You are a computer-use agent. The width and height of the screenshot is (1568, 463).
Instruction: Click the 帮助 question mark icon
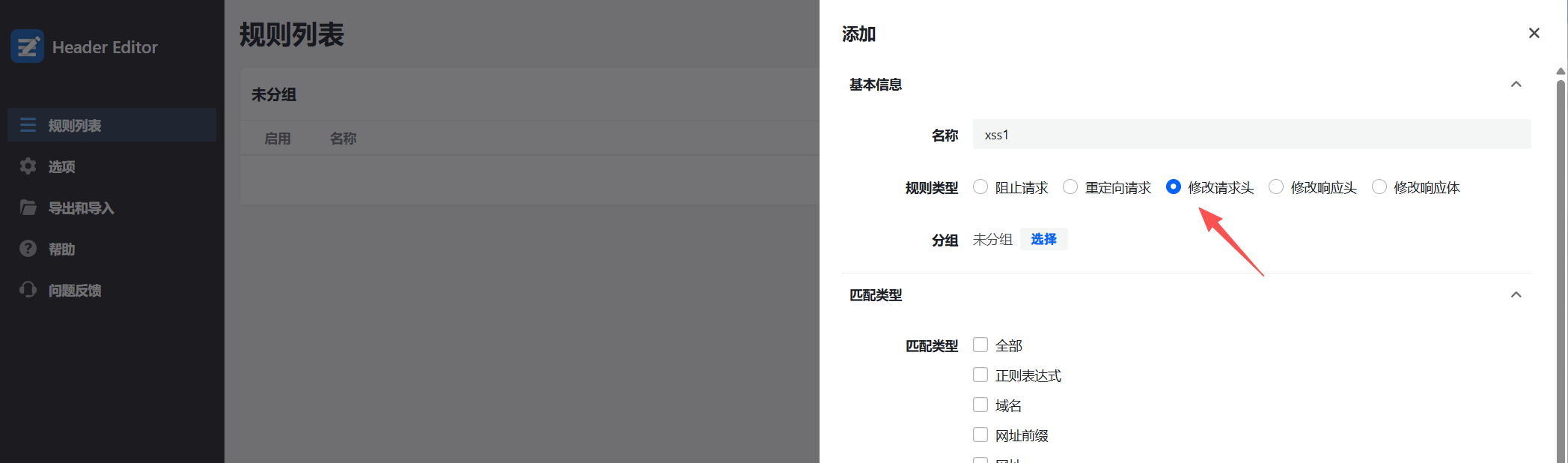point(28,249)
